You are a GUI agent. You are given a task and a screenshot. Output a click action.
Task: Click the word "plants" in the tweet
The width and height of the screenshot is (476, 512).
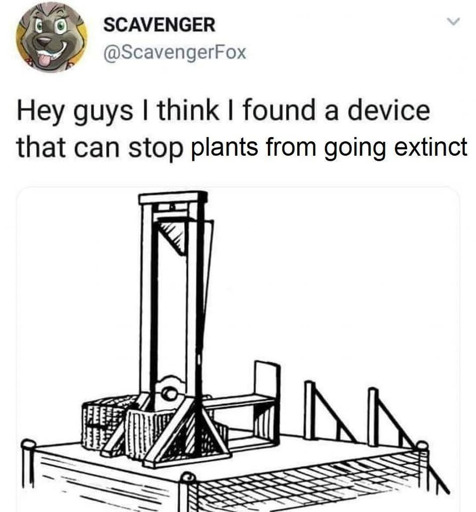click(x=224, y=147)
